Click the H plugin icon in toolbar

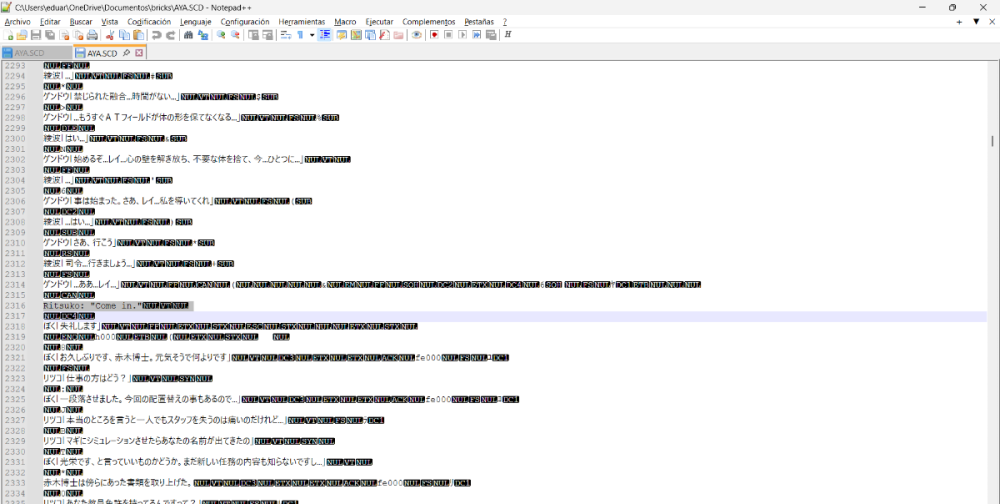pos(508,34)
